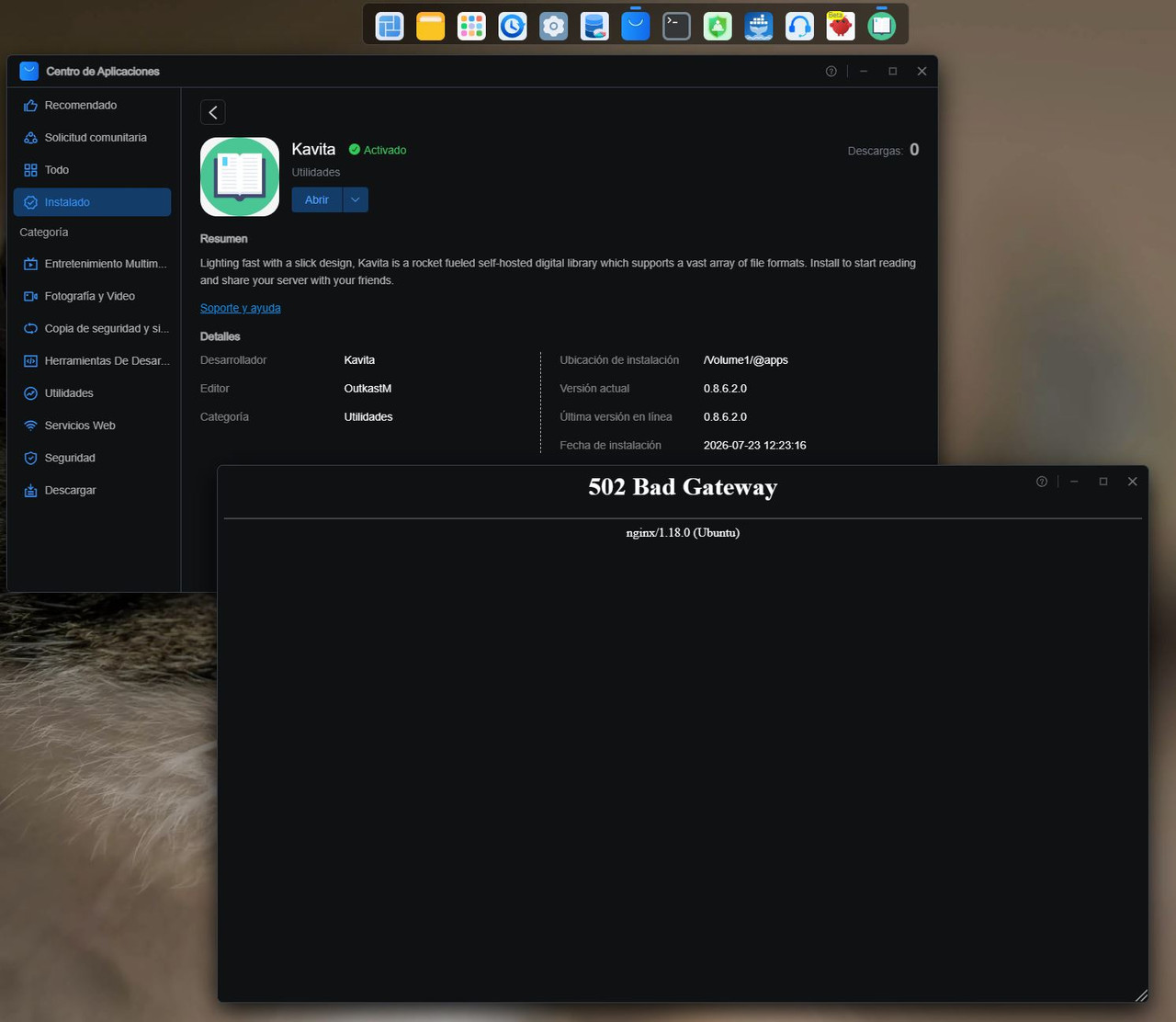Select Instalado in the sidebar
The height and width of the screenshot is (1022, 1176).
pos(92,202)
